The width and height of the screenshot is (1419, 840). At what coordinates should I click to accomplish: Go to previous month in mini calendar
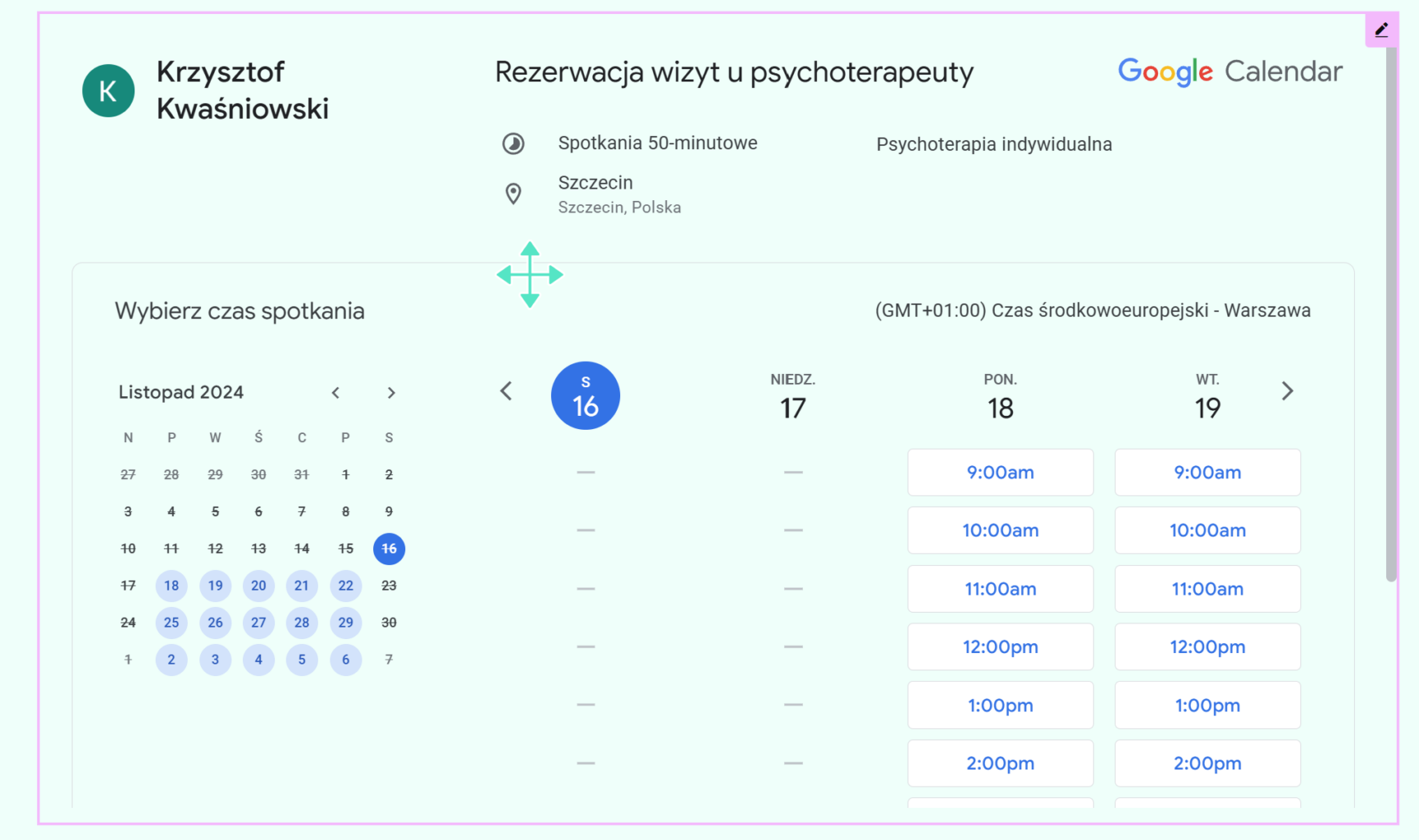pyautogui.click(x=335, y=393)
